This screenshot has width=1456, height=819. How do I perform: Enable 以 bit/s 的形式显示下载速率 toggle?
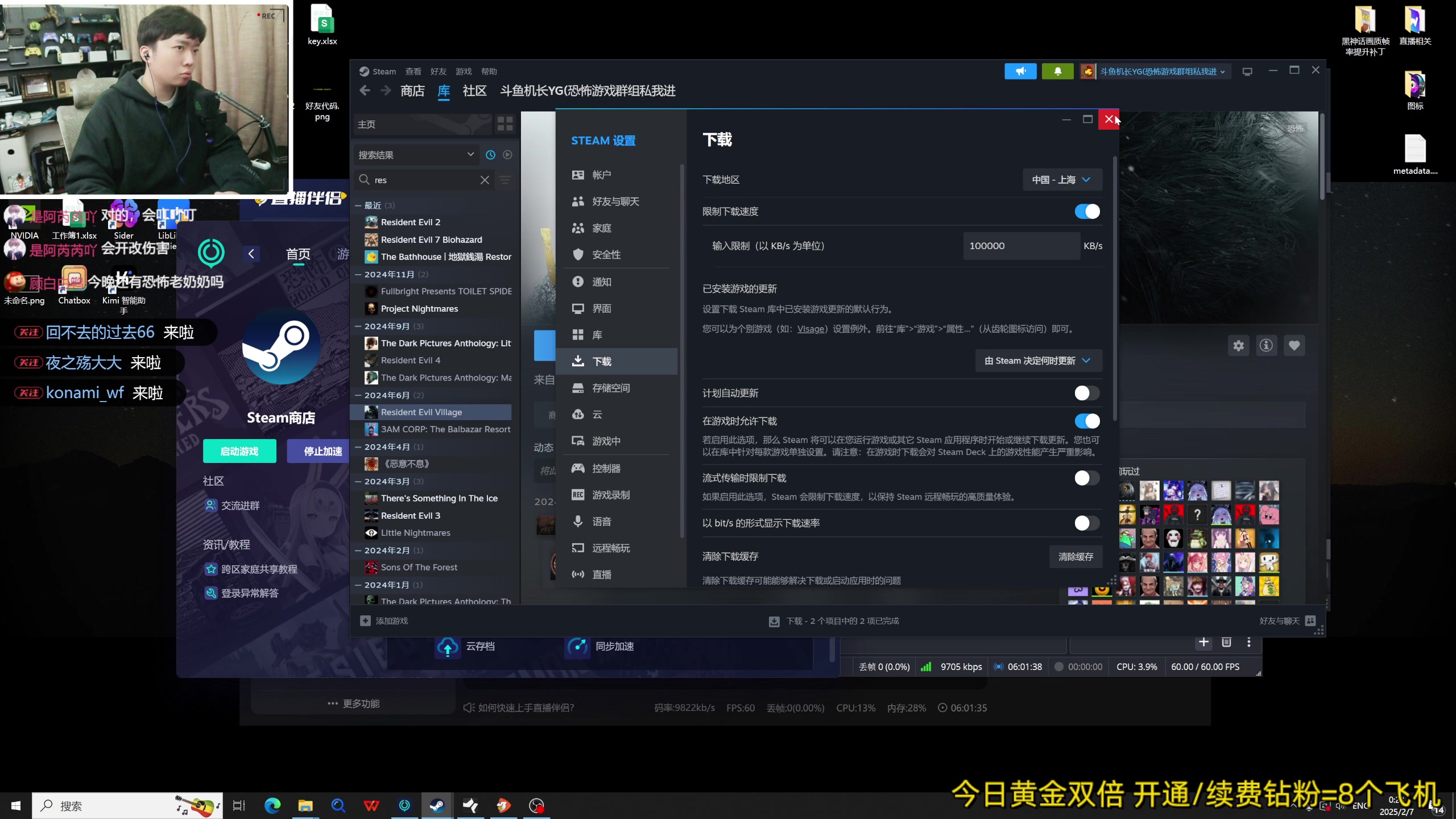pyautogui.click(x=1087, y=523)
